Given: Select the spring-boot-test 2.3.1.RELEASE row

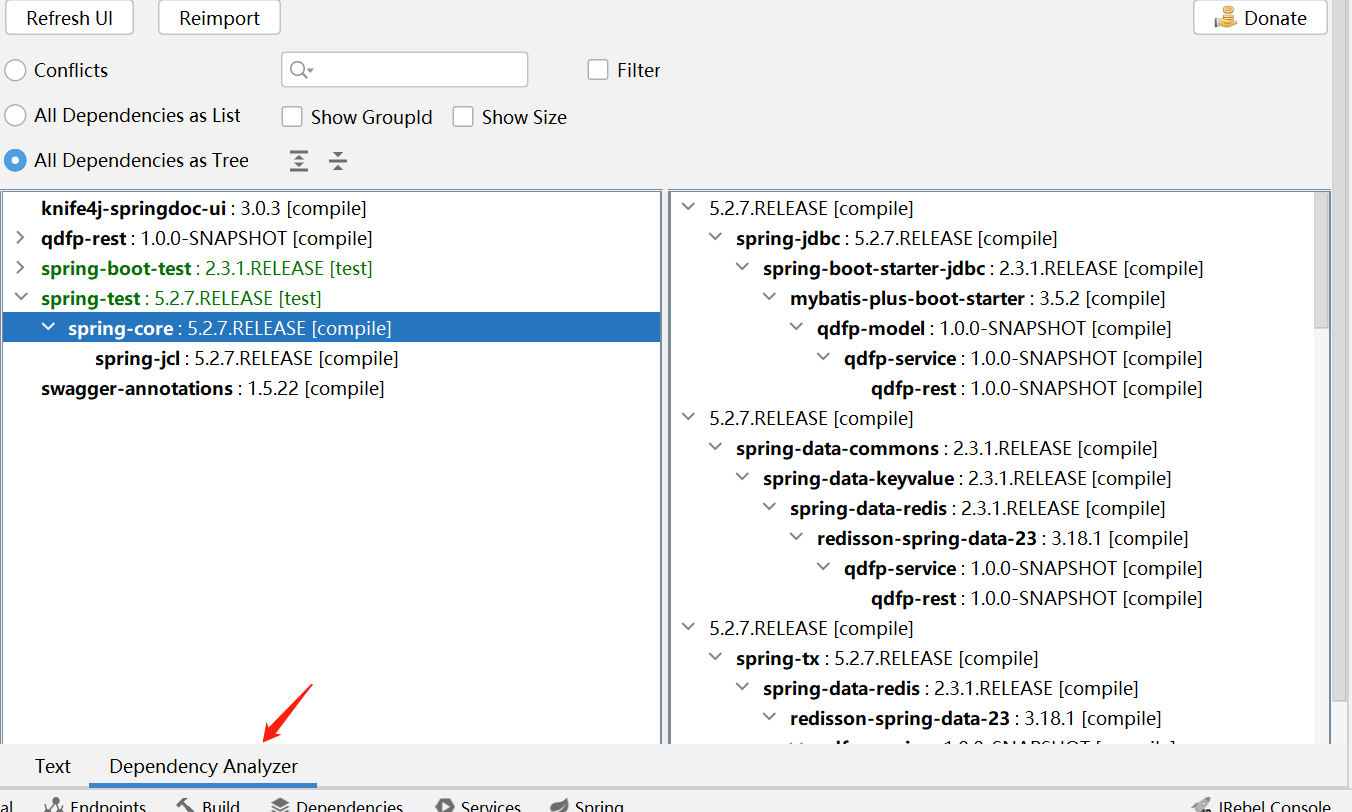Looking at the screenshot, I should click(331, 268).
